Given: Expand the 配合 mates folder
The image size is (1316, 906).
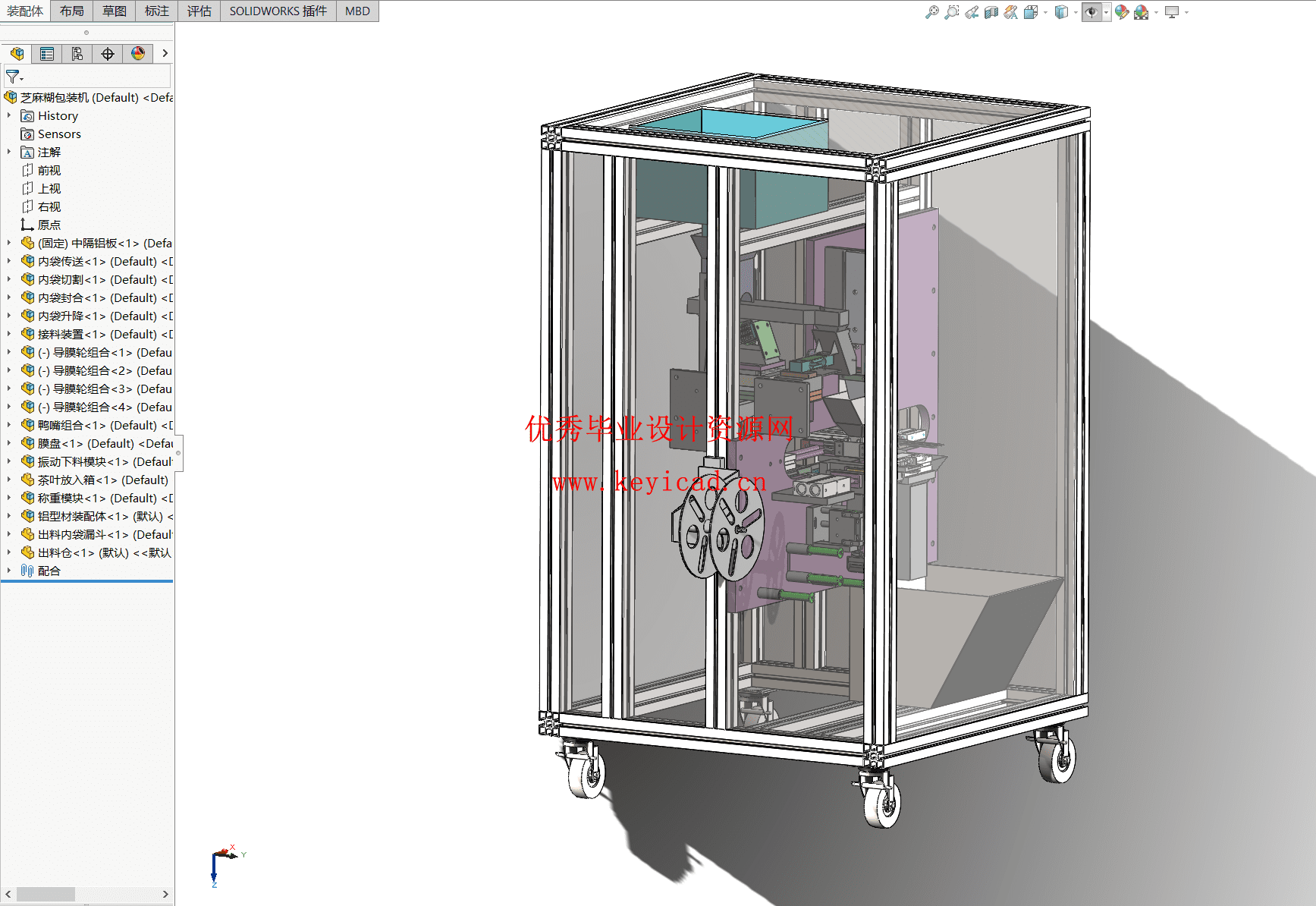Looking at the screenshot, I should click(8, 571).
